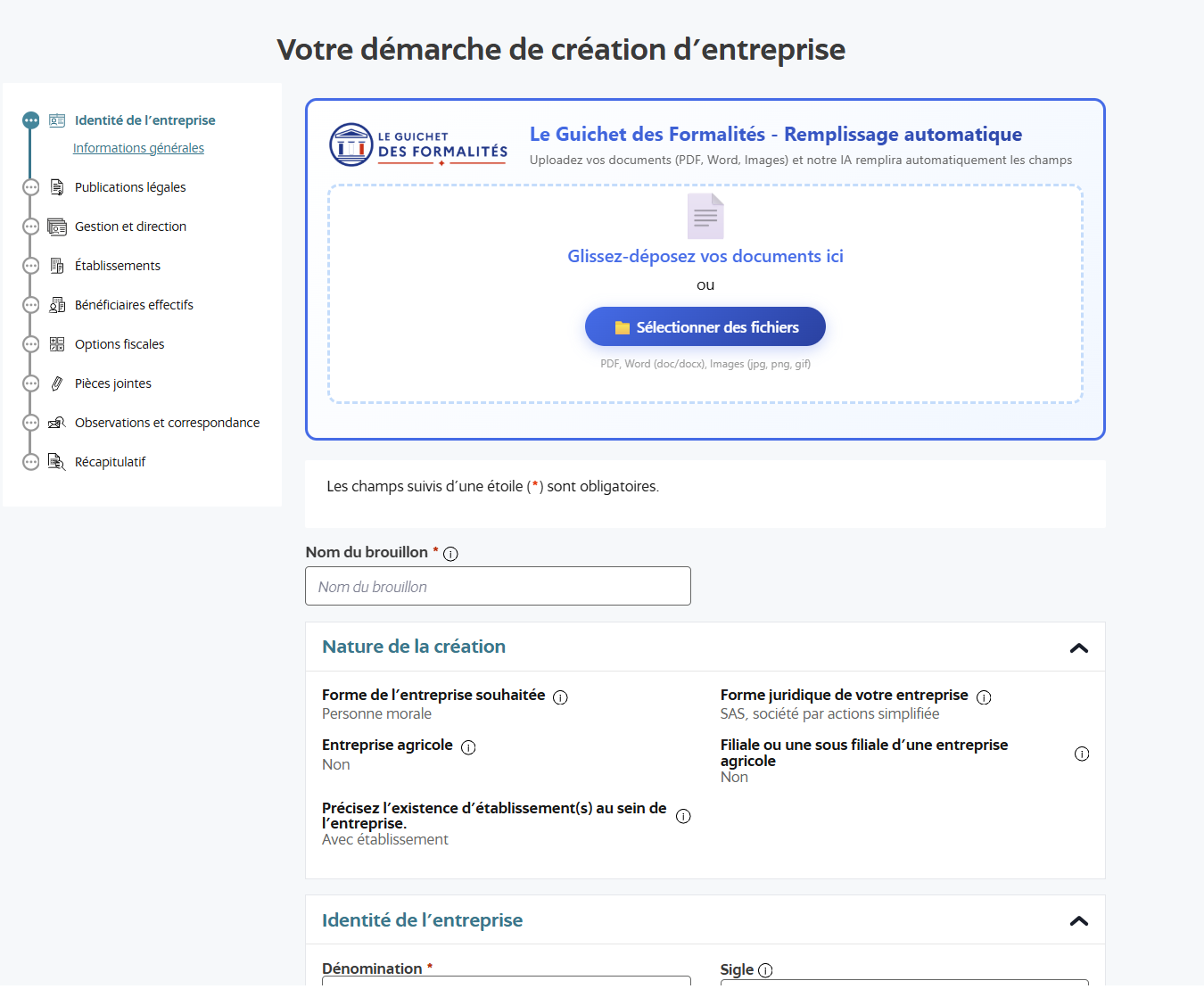Image resolution: width=1204 pixels, height=989 pixels.
Task: Click the Options fiscales step in sidebar
Action: coord(120,344)
